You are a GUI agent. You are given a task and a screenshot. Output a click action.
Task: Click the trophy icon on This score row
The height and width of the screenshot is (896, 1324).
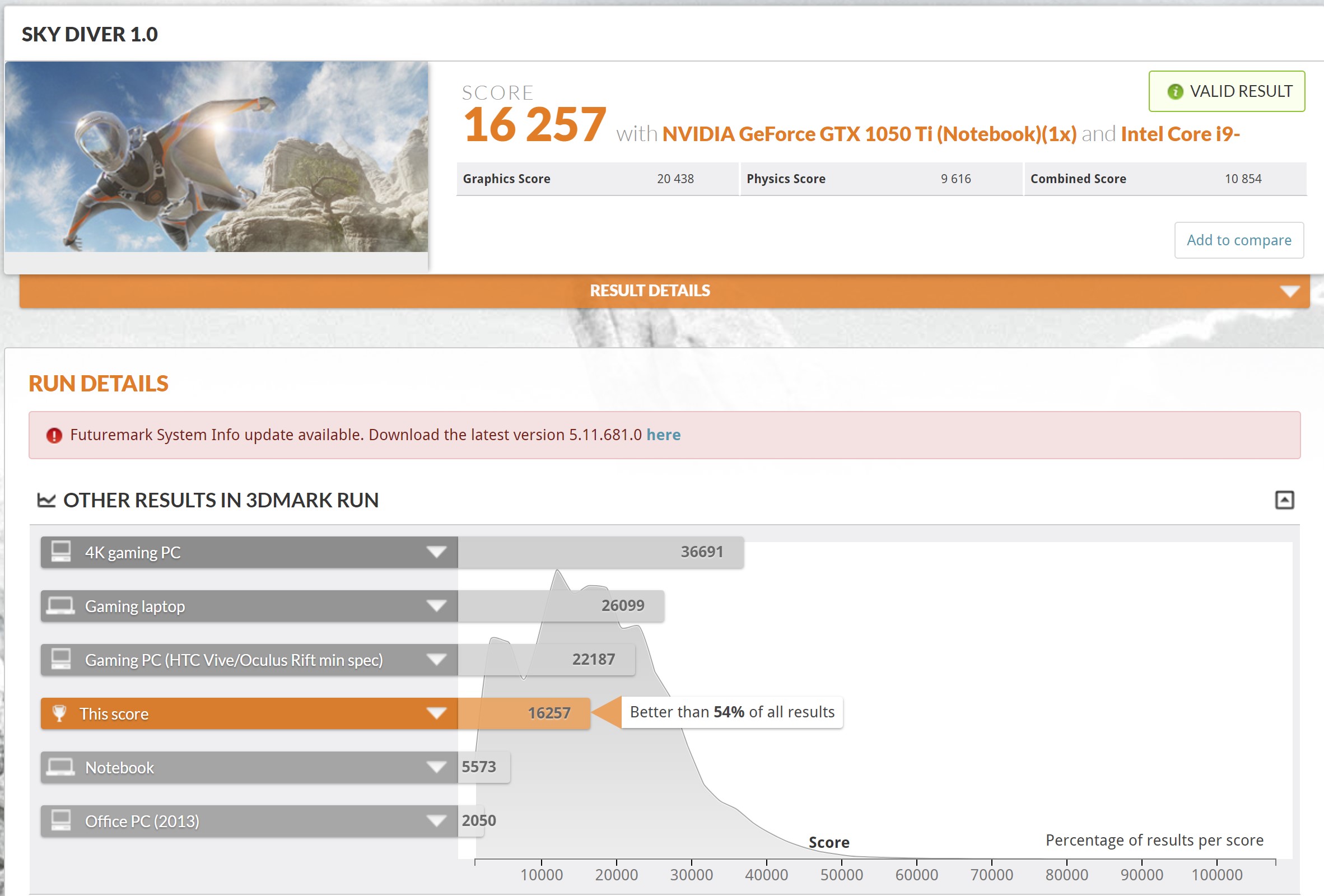[x=59, y=713]
